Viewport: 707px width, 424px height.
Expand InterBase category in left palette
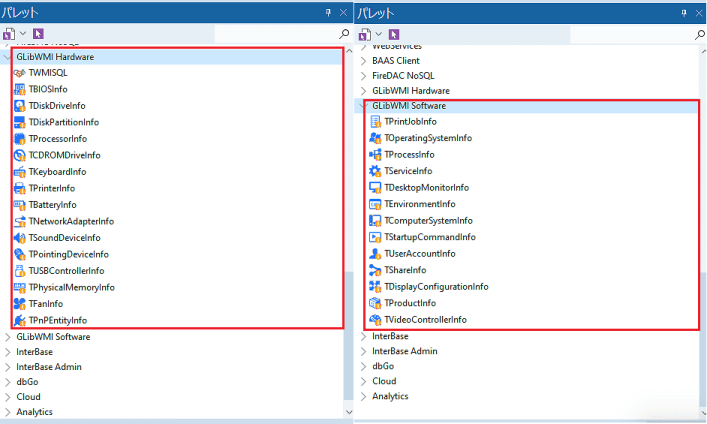coord(7,352)
